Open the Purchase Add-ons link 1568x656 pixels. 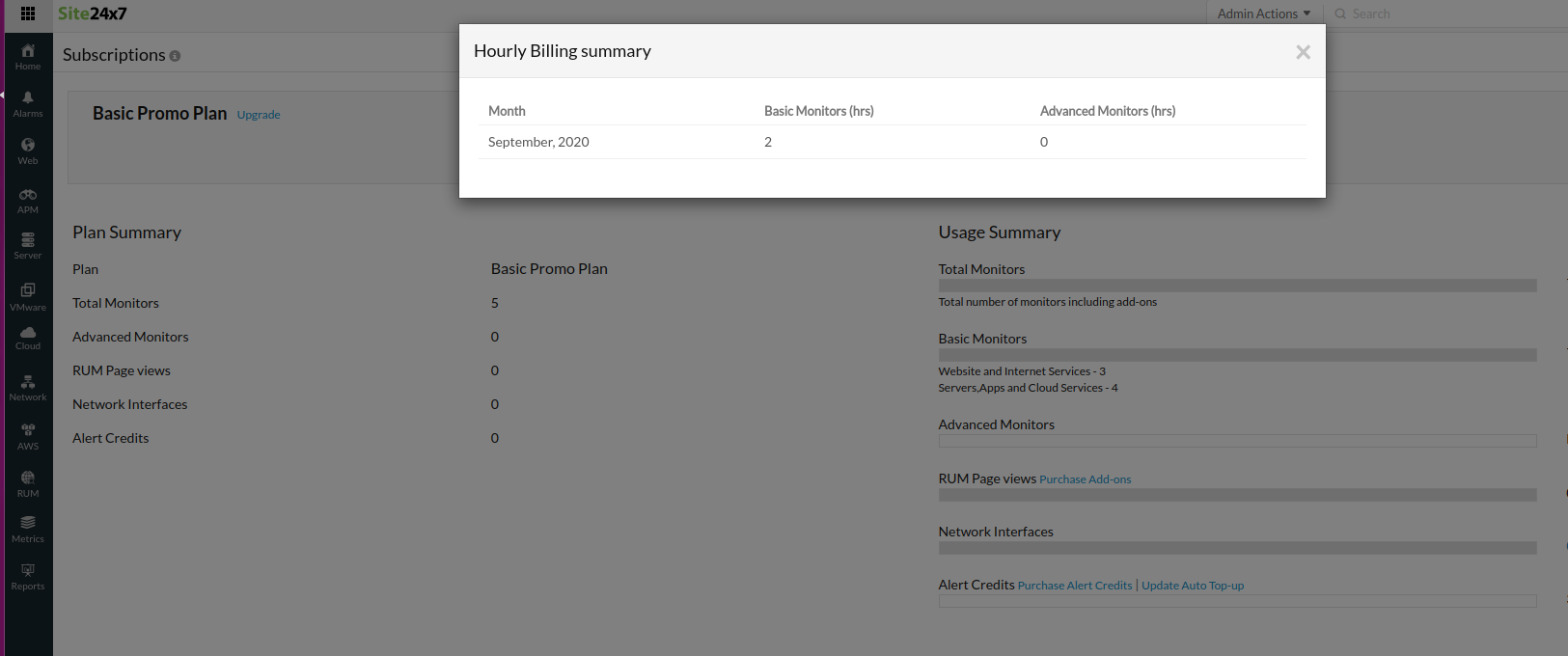point(1085,479)
